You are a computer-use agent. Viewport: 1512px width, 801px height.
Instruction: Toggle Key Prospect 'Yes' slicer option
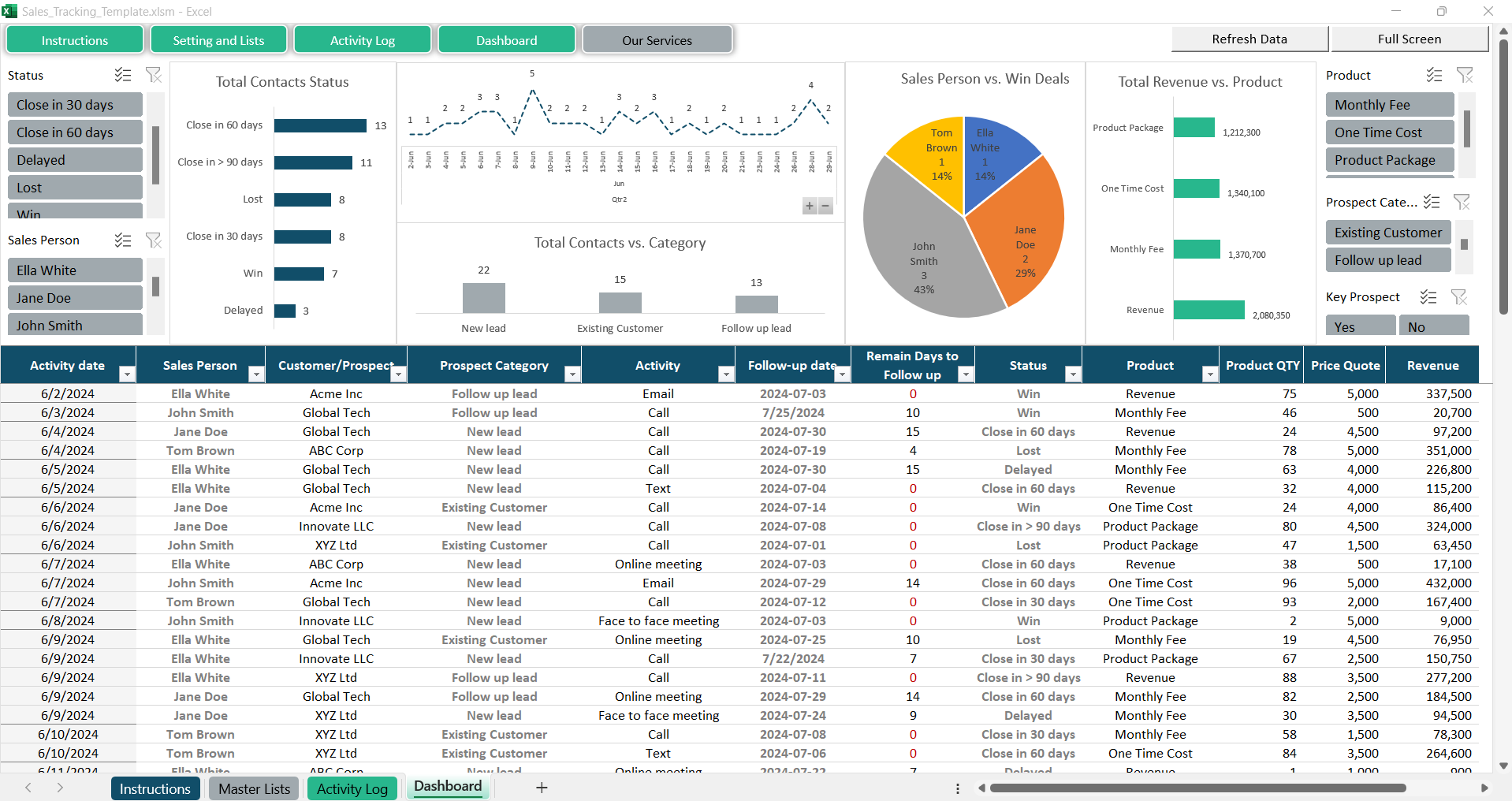1360,326
